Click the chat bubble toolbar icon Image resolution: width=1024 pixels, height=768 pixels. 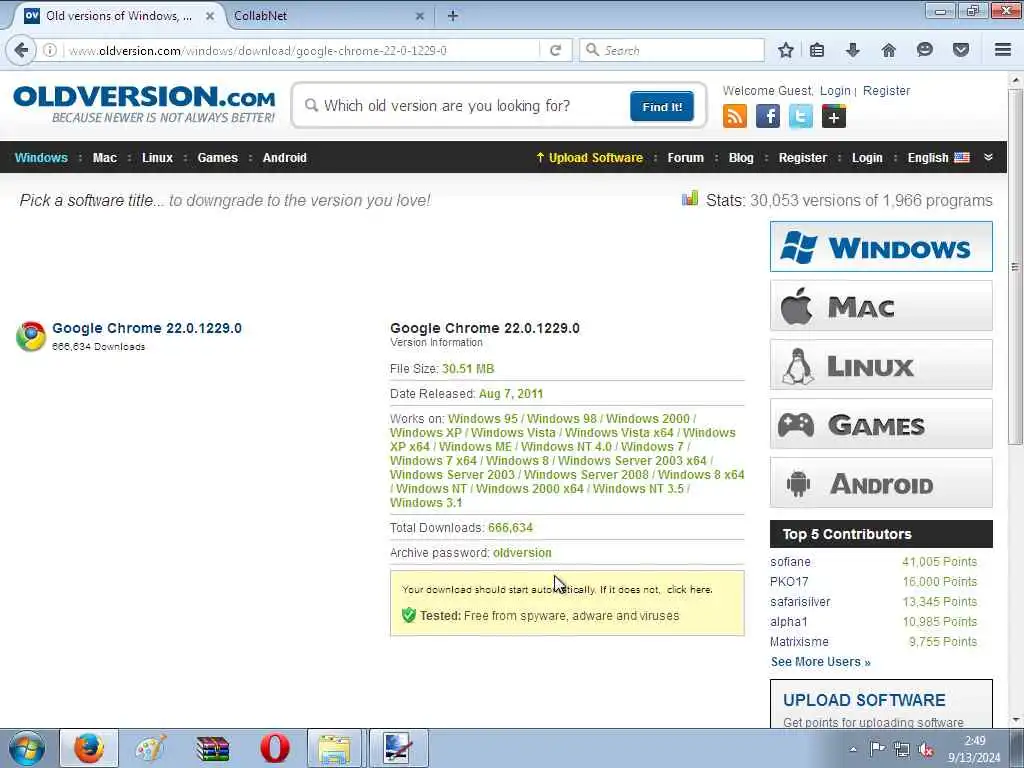pos(925,50)
